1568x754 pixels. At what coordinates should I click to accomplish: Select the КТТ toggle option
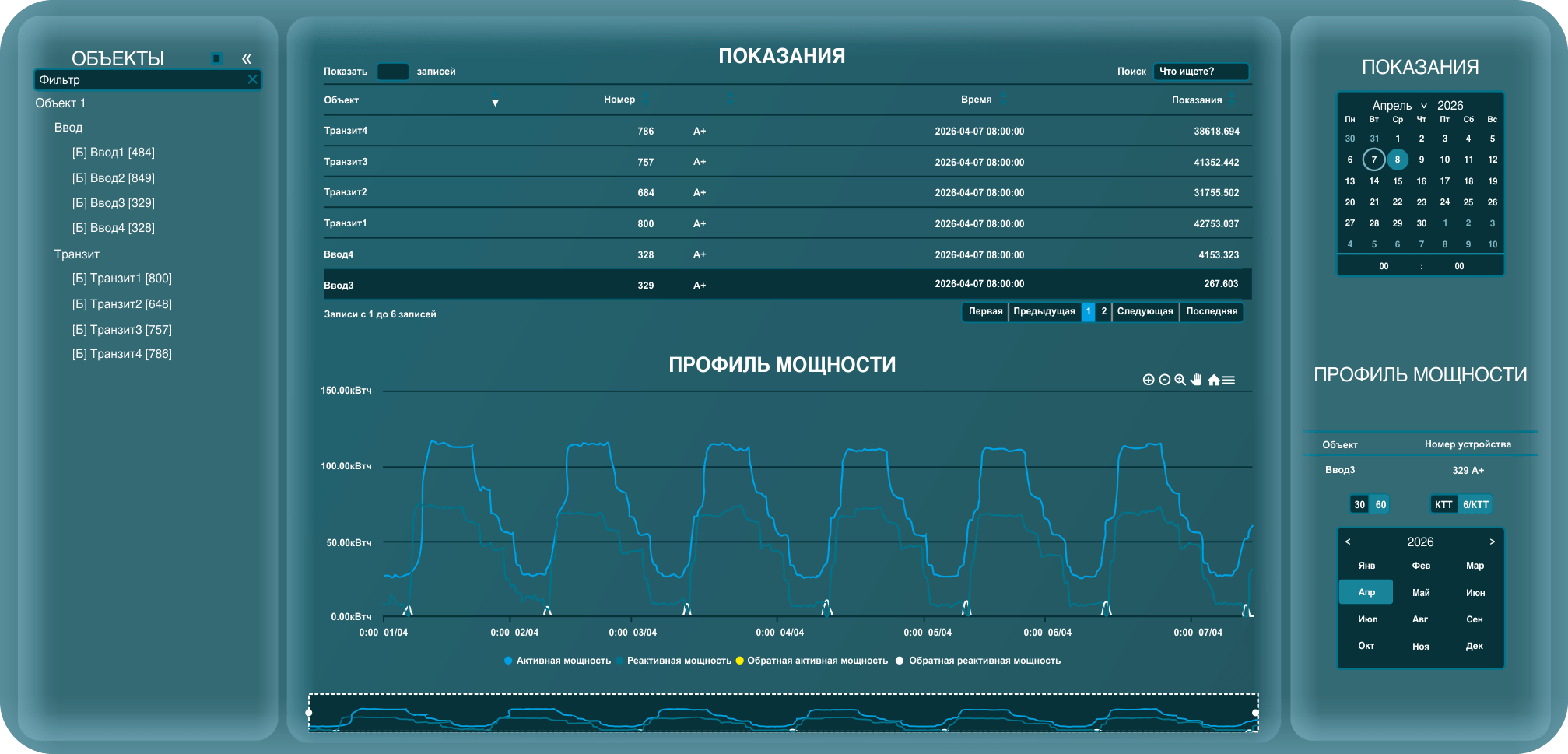[1443, 504]
